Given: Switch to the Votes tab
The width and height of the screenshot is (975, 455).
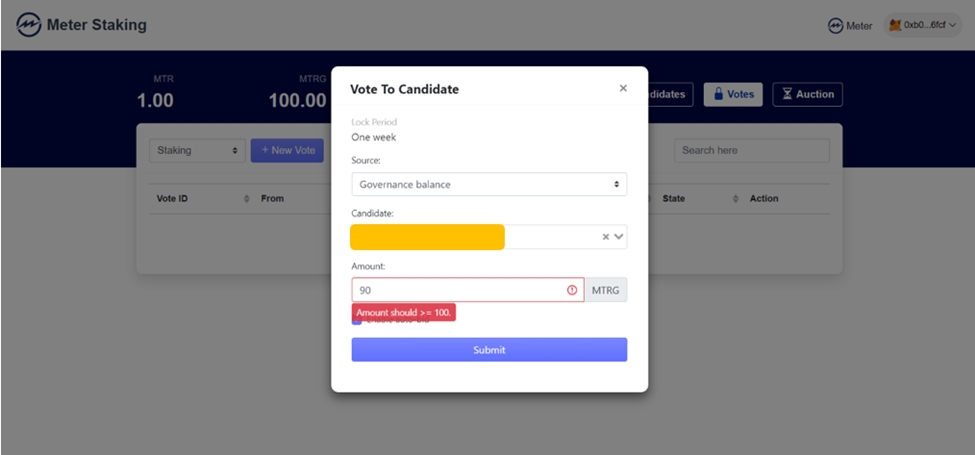Looking at the screenshot, I should point(733,94).
